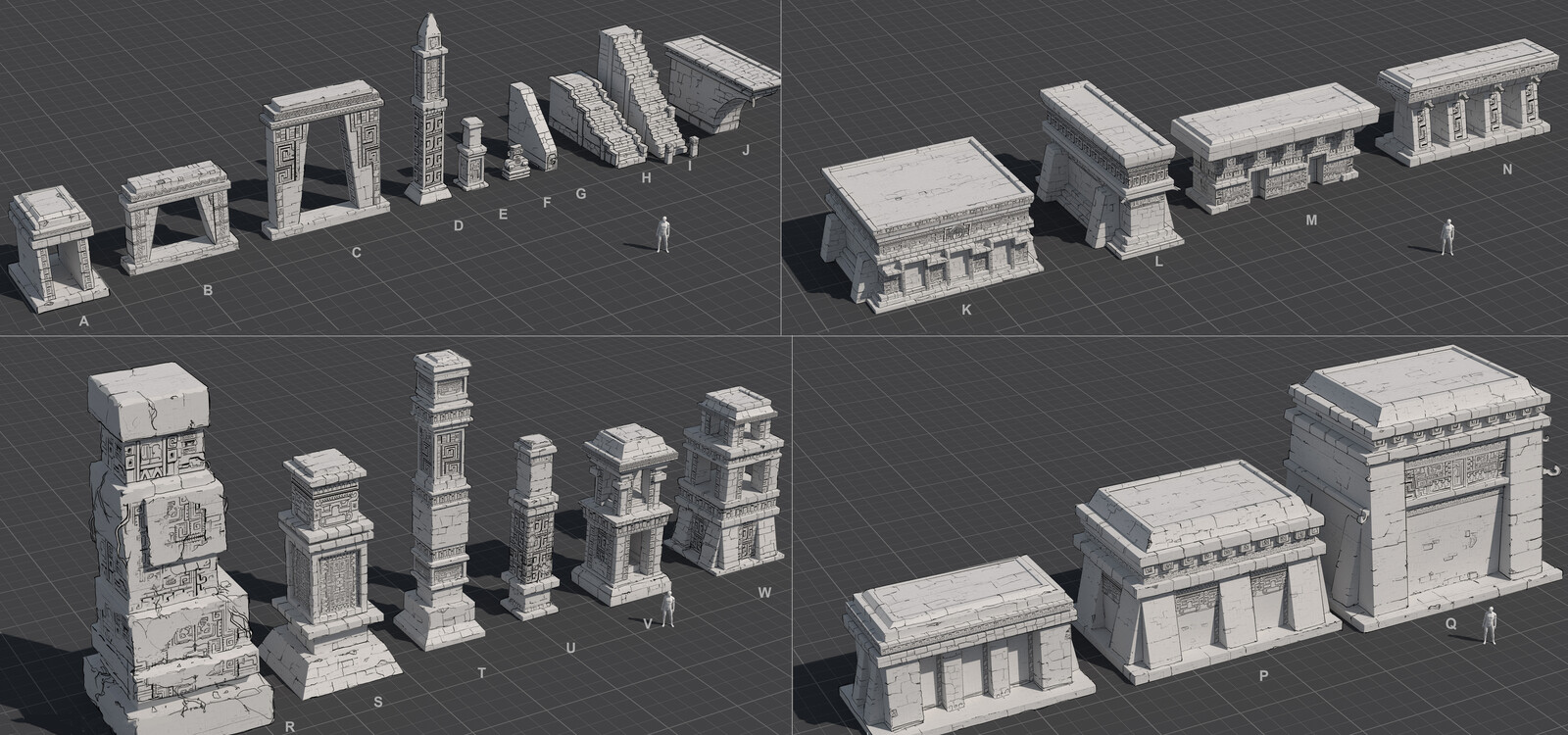Screen dimensions: 1568x735
Task: Click the letter label V
Action: pos(647,622)
